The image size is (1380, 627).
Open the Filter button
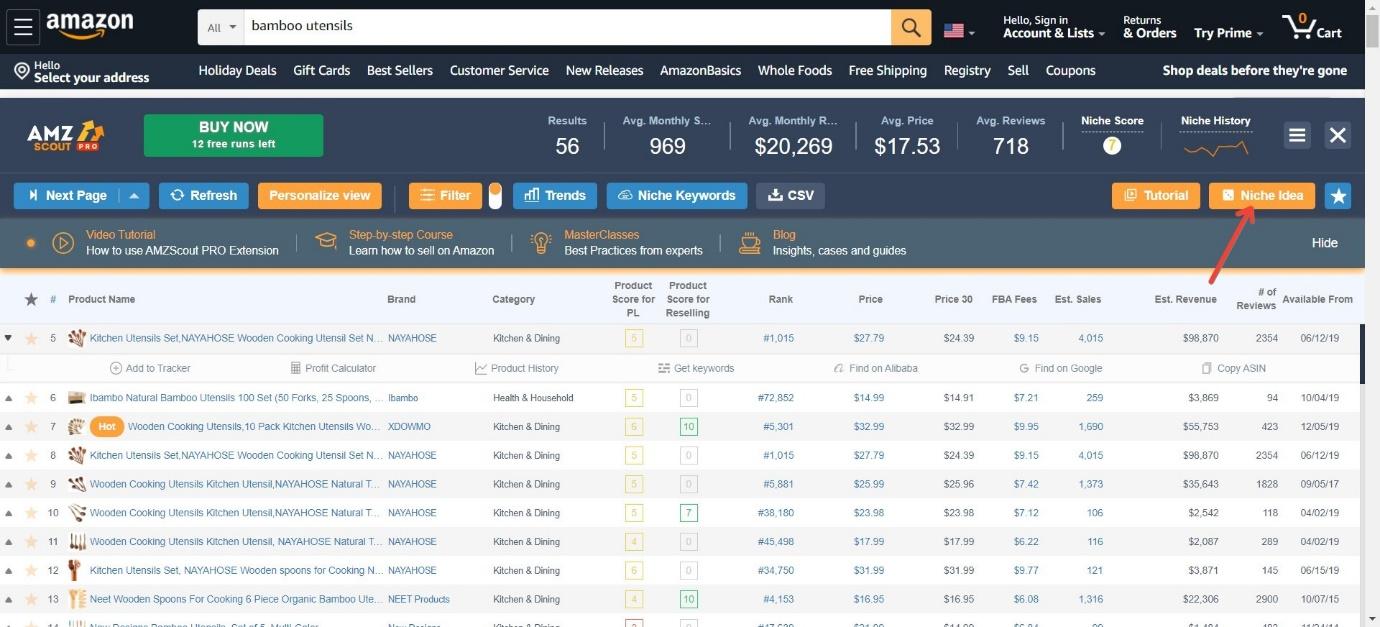(x=445, y=196)
